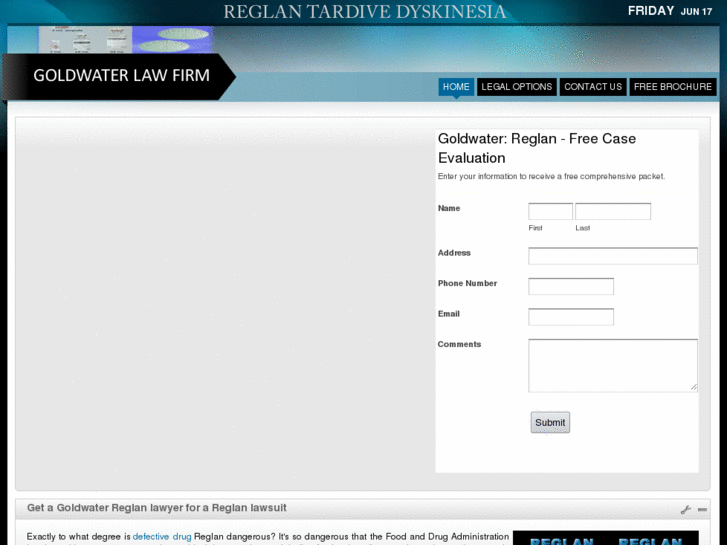Click the wrench settings icon on lawsuit panel
The image size is (727, 545).
coord(686,510)
